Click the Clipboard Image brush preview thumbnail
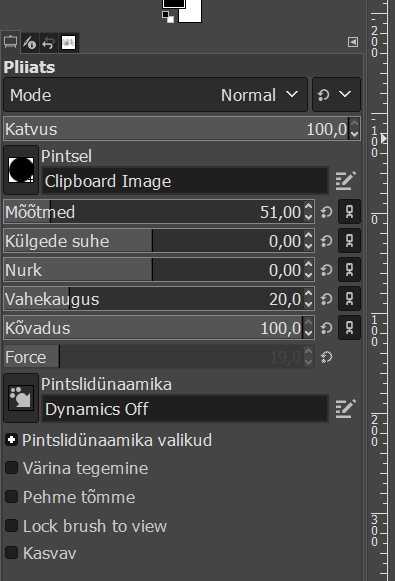Image resolution: width=395 pixels, height=581 pixels. 21,170
